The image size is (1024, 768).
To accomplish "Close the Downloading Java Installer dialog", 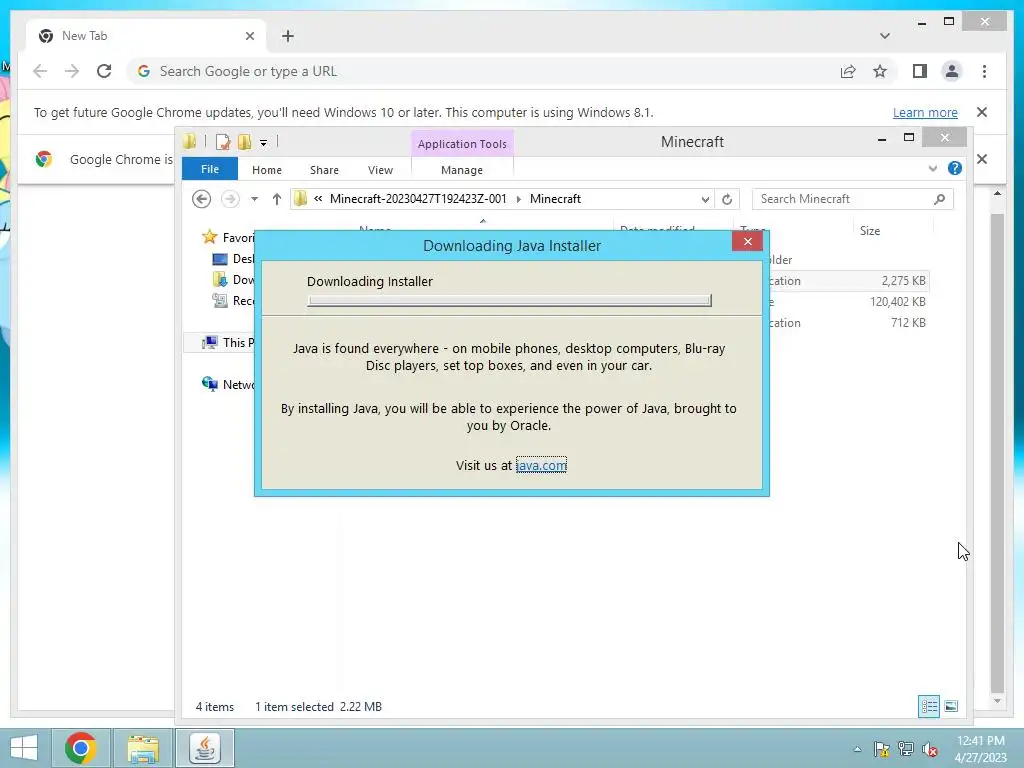I will tap(747, 242).
